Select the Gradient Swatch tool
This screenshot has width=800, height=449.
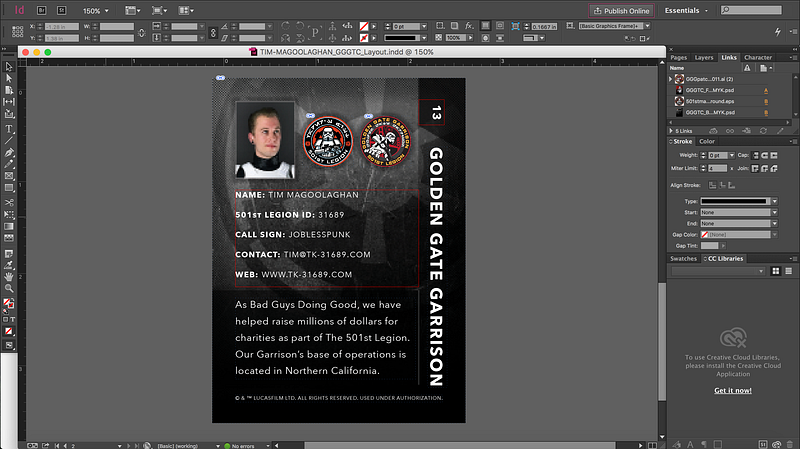tap(9, 227)
